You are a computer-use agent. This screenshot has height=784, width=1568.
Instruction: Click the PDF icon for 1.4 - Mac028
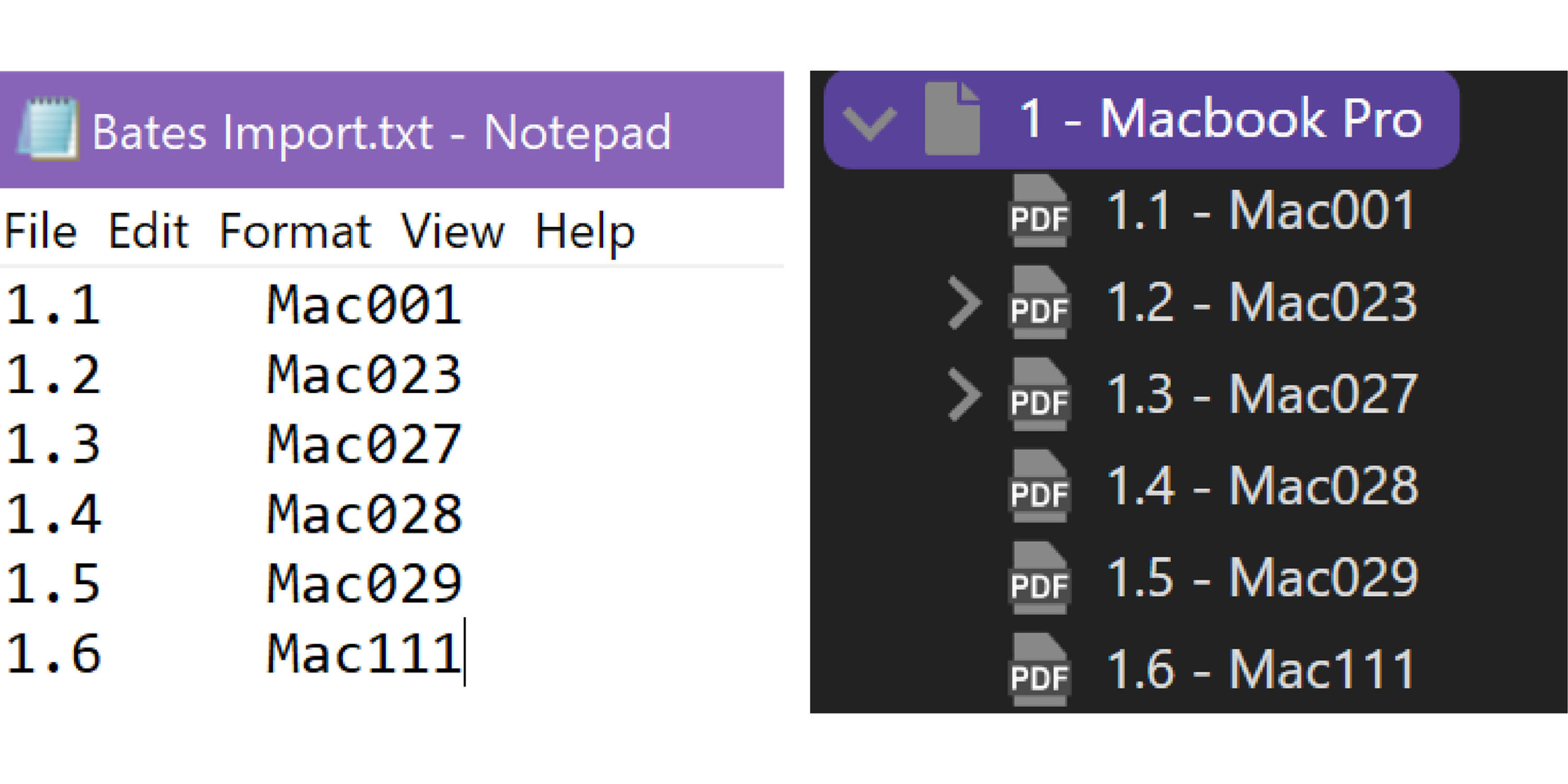(x=1039, y=486)
